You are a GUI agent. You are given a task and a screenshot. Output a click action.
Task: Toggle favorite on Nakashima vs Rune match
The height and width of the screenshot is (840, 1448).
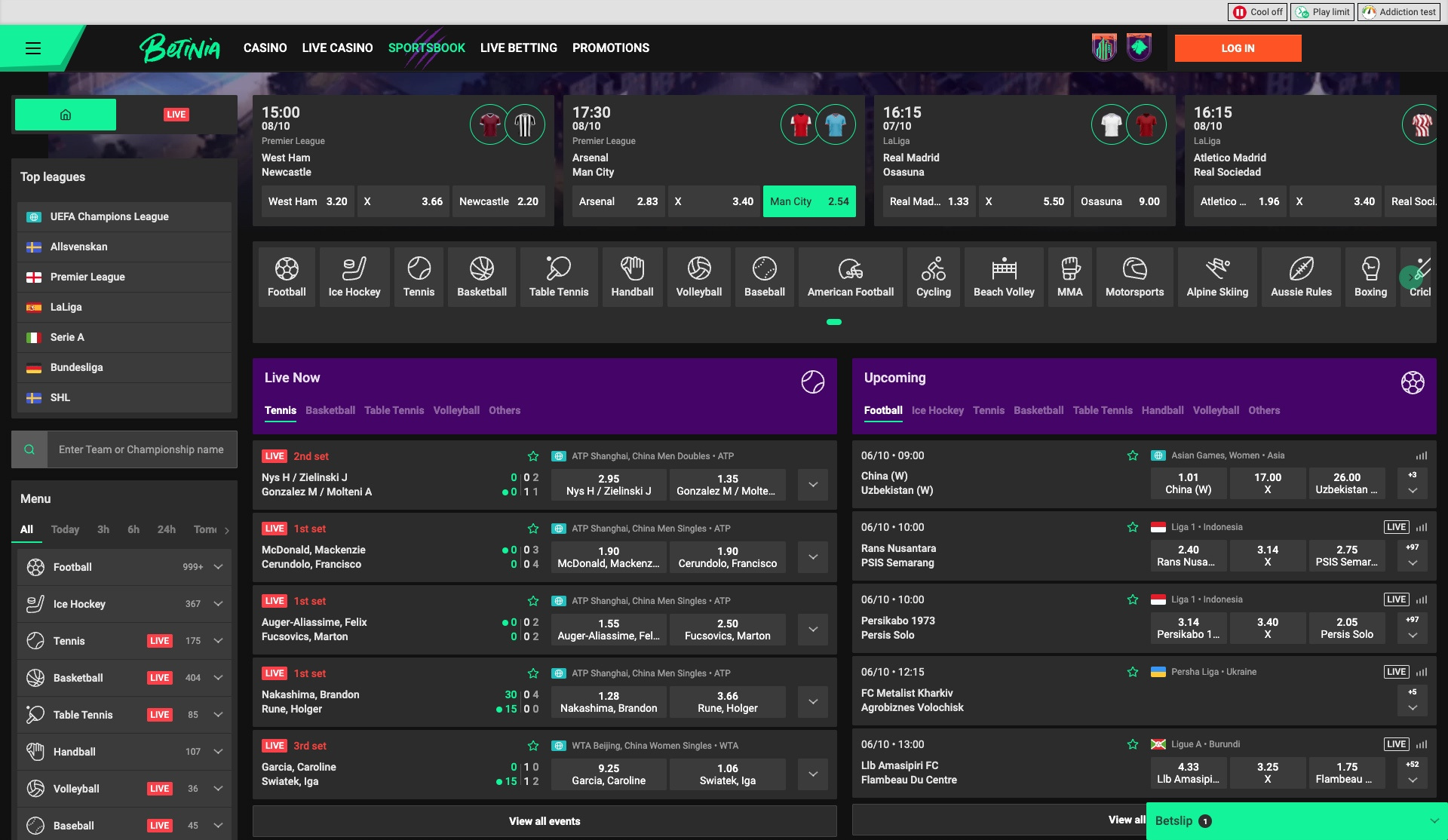click(x=533, y=673)
